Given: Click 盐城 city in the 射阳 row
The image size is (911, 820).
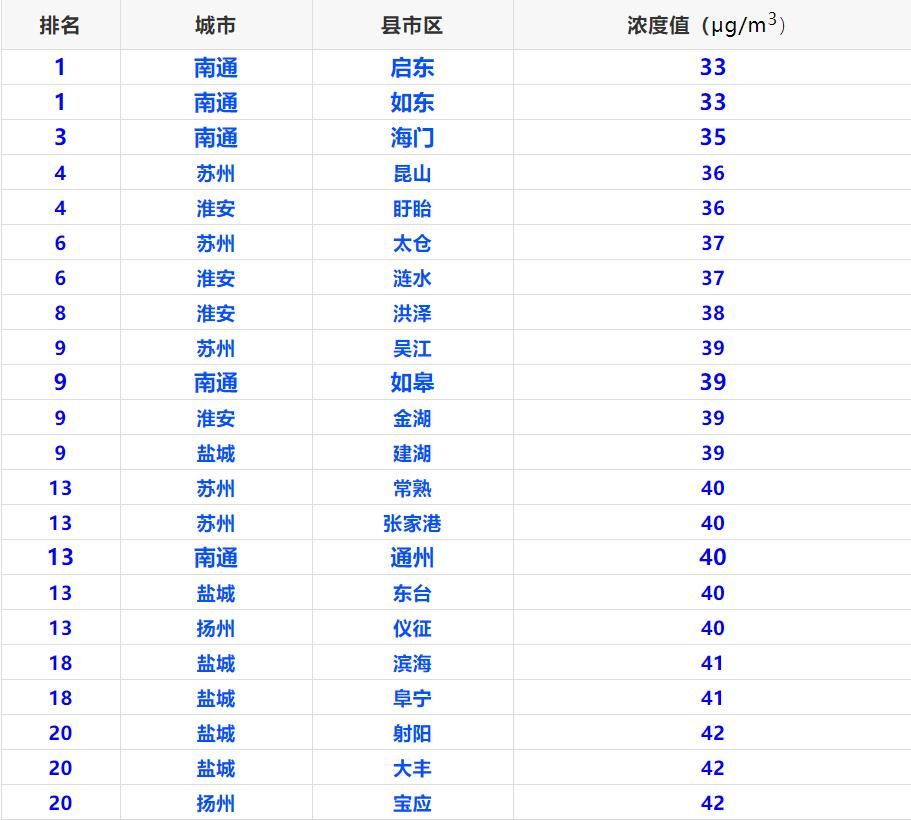Looking at the screenshot, I should [216, 733].
